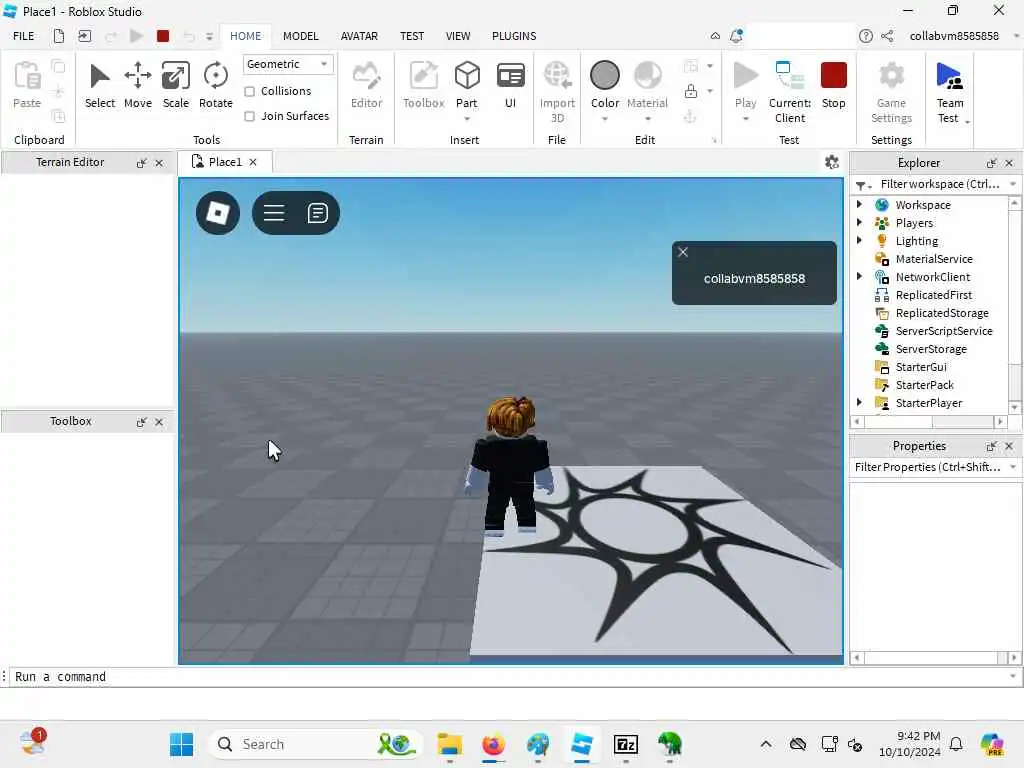
Task: Open the Toolbox from ribbon
Action: (423, 85)
